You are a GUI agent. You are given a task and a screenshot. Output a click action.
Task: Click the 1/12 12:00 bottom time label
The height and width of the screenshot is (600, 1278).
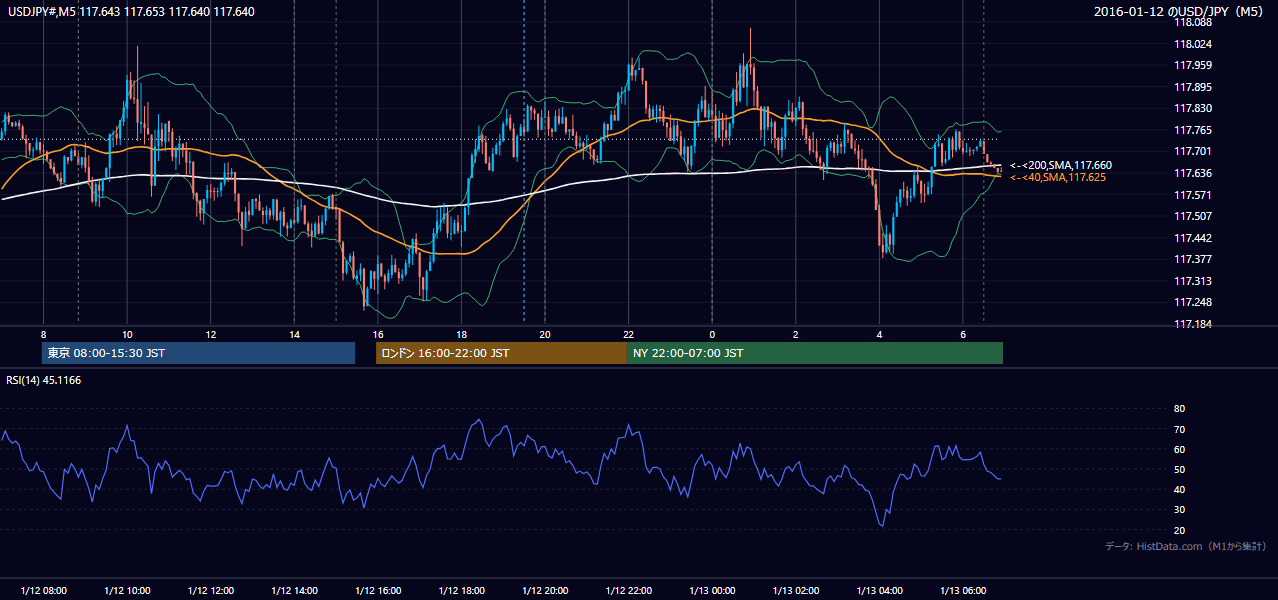pyautogui.click(x=210, y=591)
